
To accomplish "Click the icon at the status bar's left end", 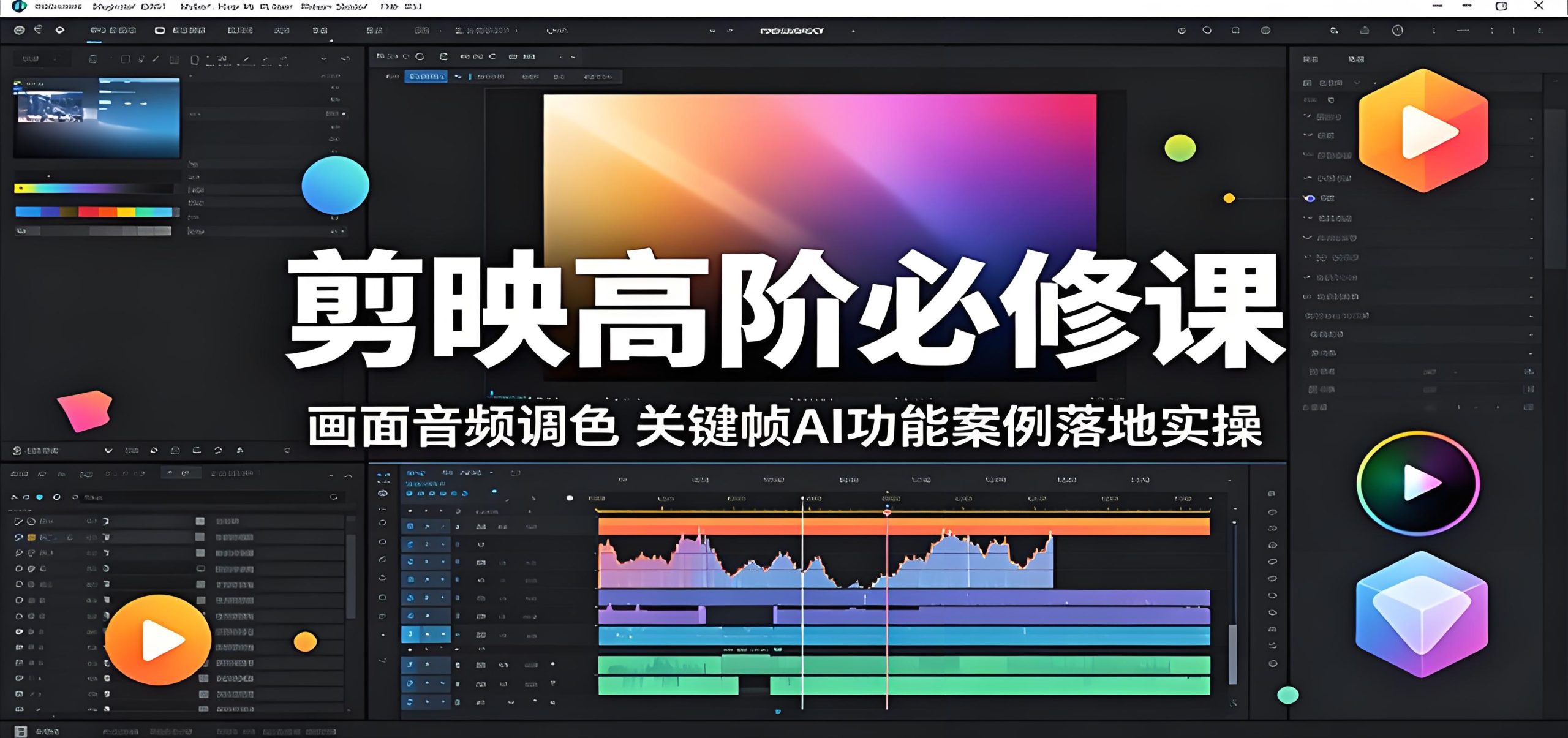I will coord(21,731).
